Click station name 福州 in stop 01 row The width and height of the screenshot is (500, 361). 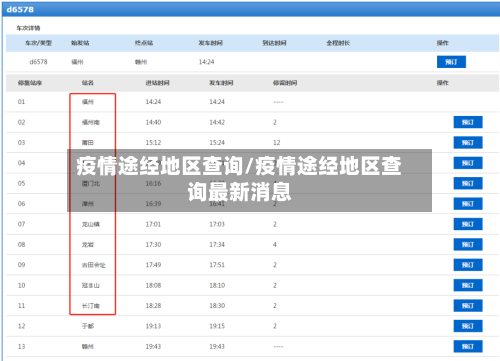tap(88, 102)
